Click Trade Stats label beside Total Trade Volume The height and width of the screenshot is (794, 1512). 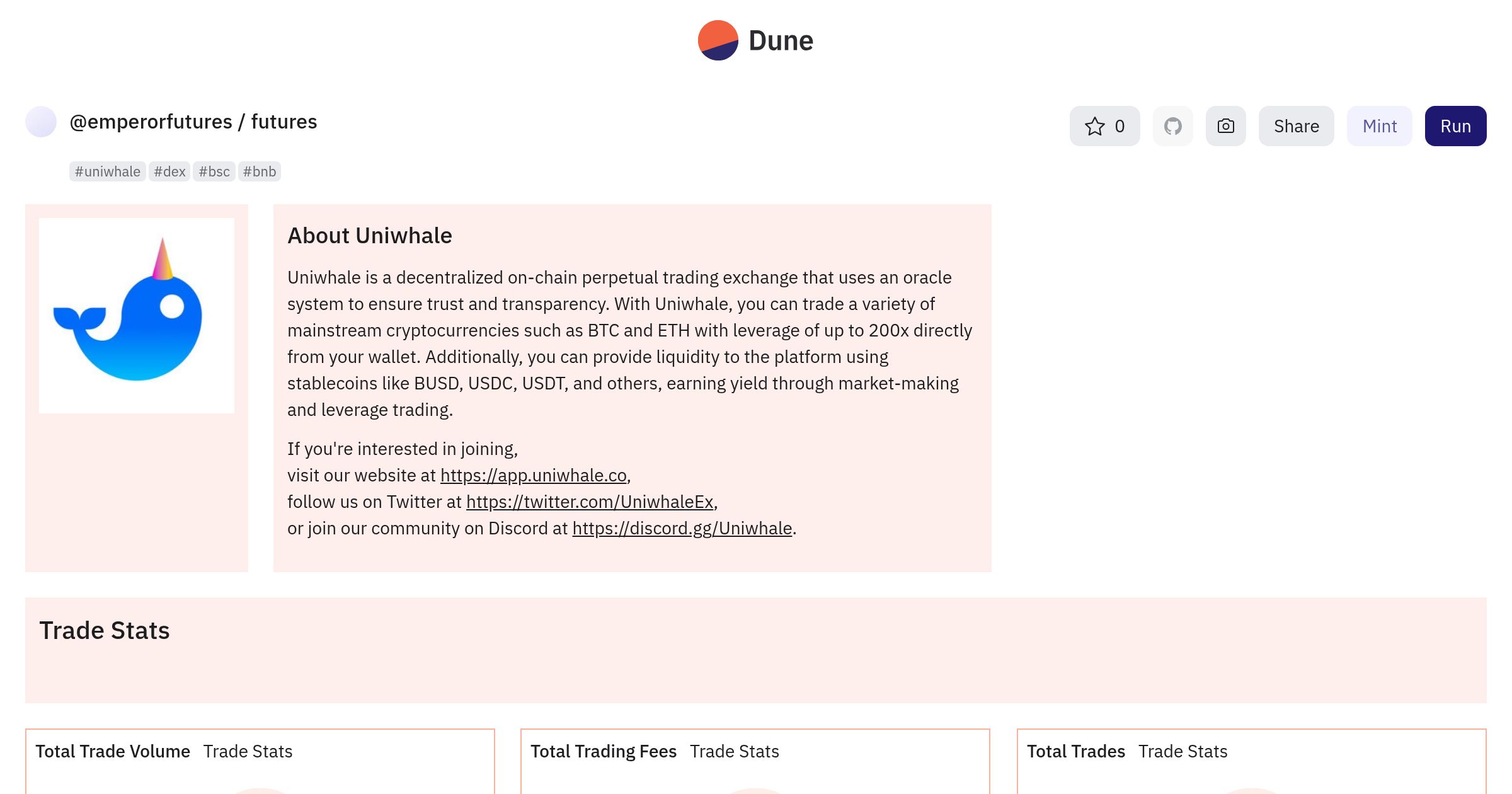248,751
